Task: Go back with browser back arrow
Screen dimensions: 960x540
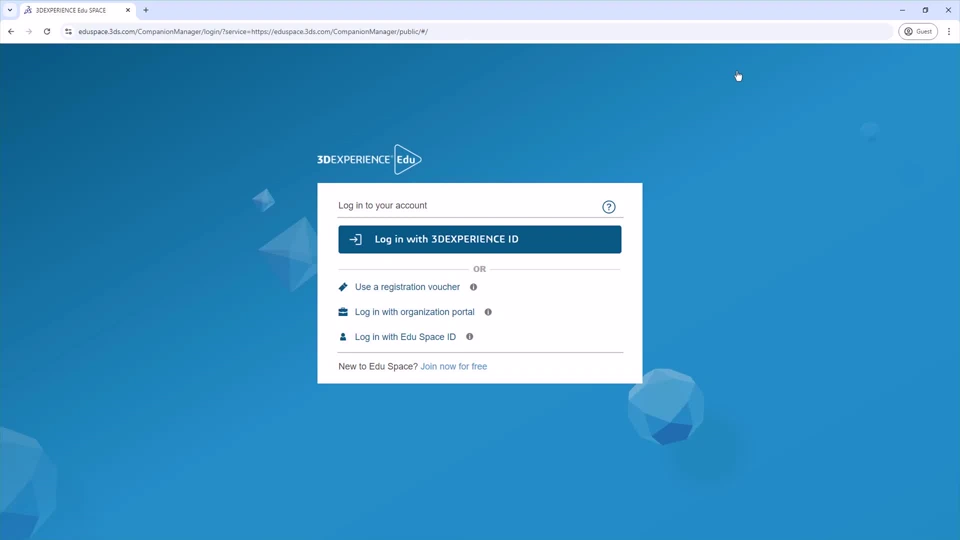Action: click(x=11, y=31)
